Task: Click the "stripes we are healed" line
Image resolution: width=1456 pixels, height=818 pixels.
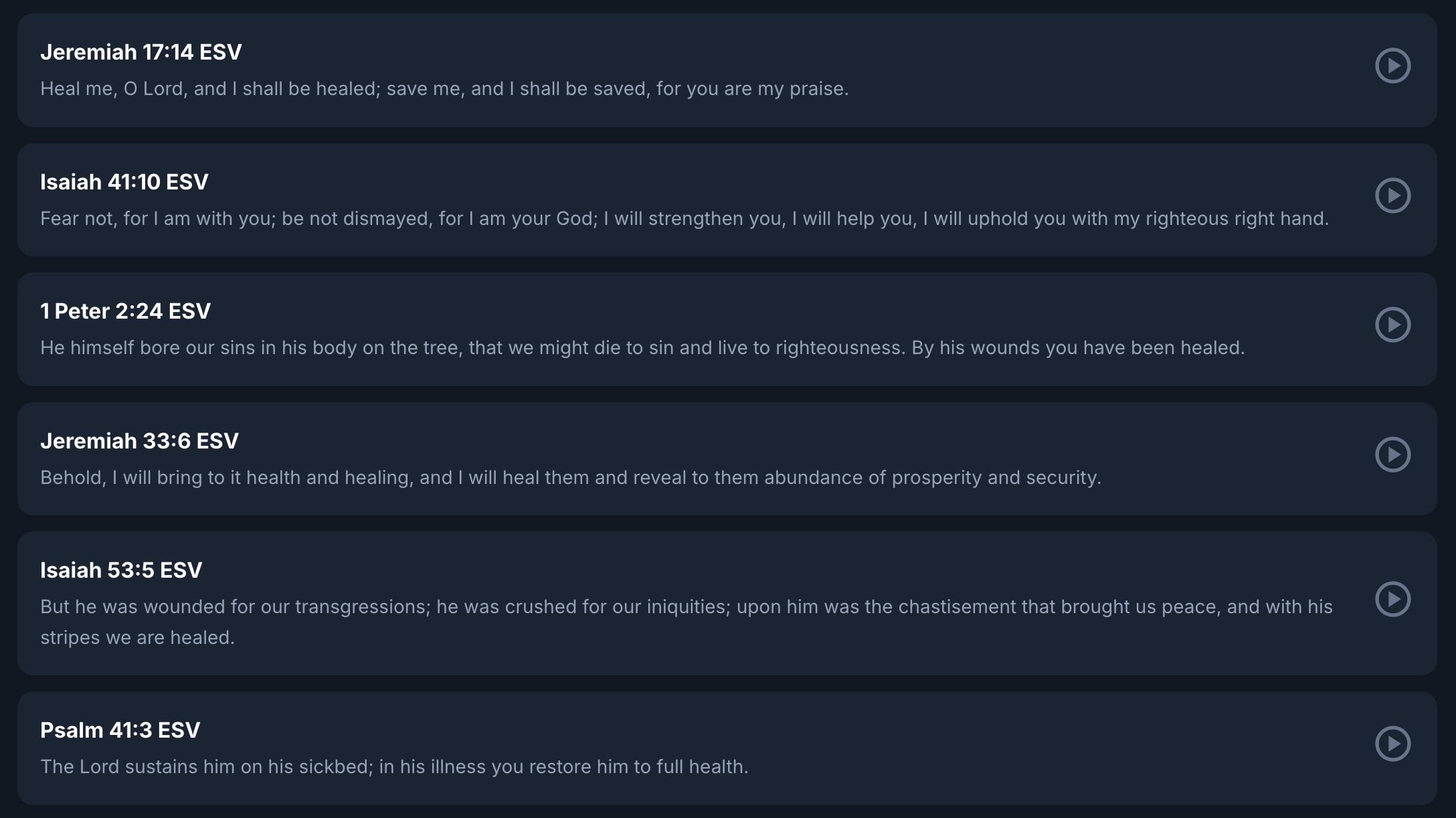Action: pyautogui.click(x=137, y=638)
